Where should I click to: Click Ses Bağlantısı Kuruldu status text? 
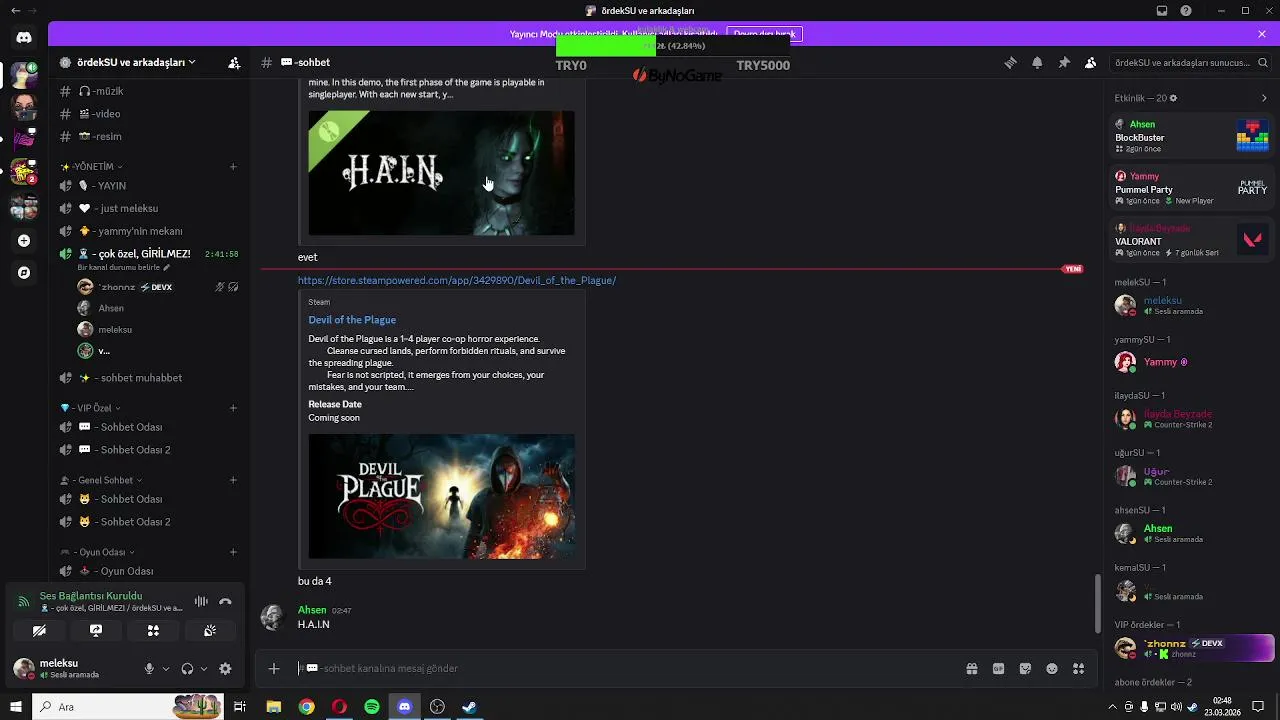click(91, 596)
